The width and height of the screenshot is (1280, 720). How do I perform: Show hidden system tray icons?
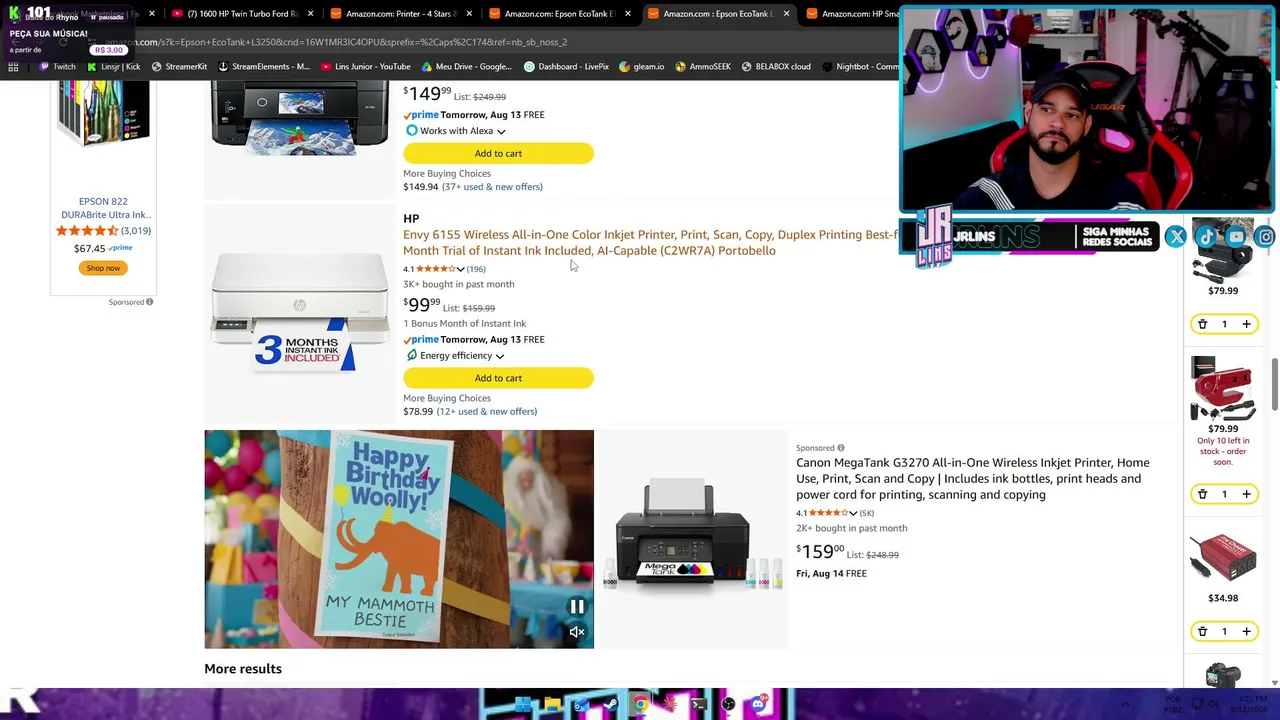pyautogui.click(x=1125, y=705)
